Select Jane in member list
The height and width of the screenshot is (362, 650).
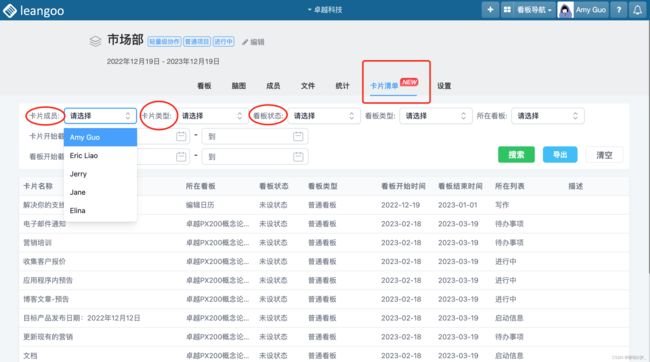100,192
